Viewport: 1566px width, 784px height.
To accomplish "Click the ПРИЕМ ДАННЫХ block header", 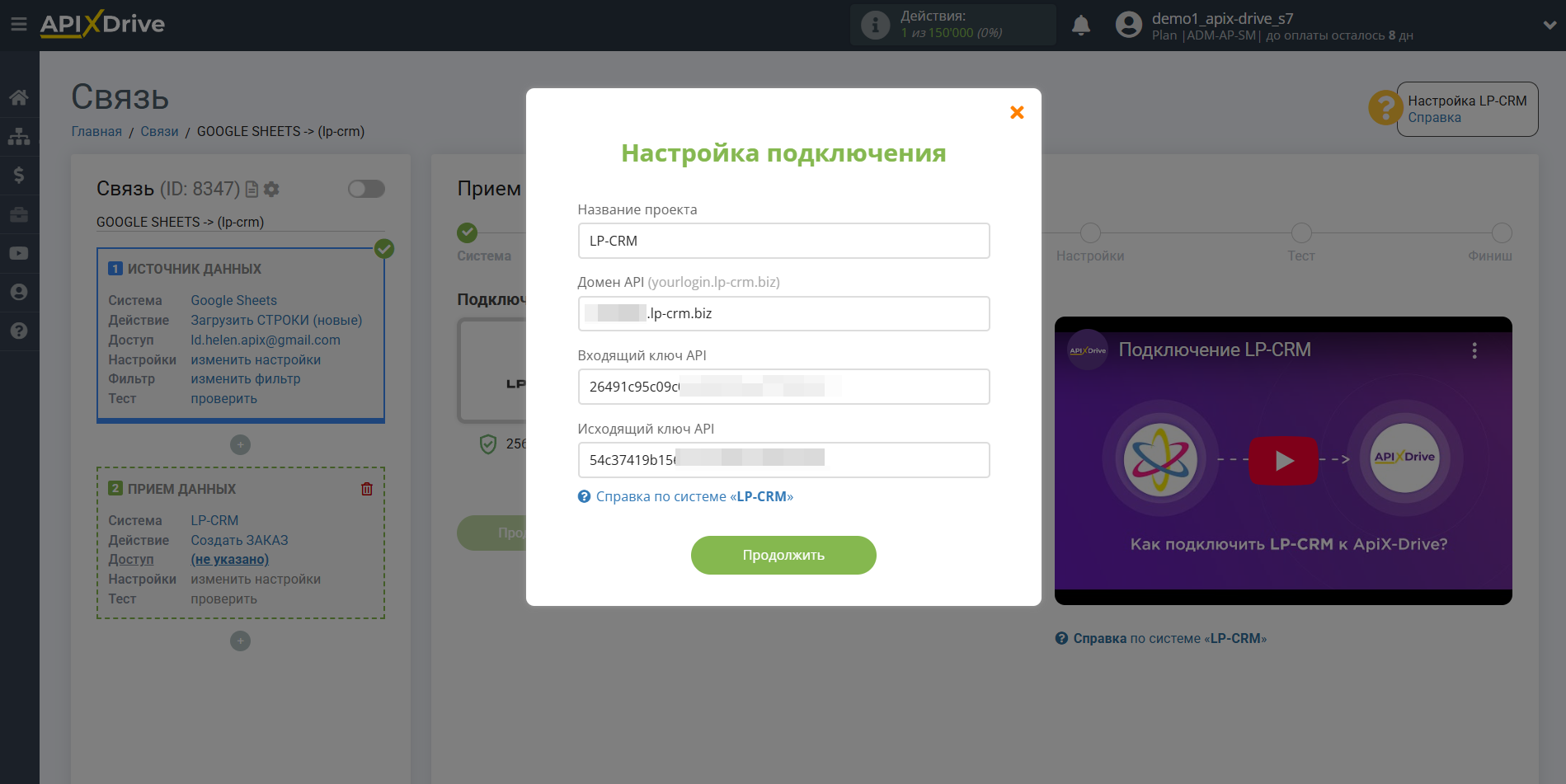I will pyautogui.click(x=172, y=489).
